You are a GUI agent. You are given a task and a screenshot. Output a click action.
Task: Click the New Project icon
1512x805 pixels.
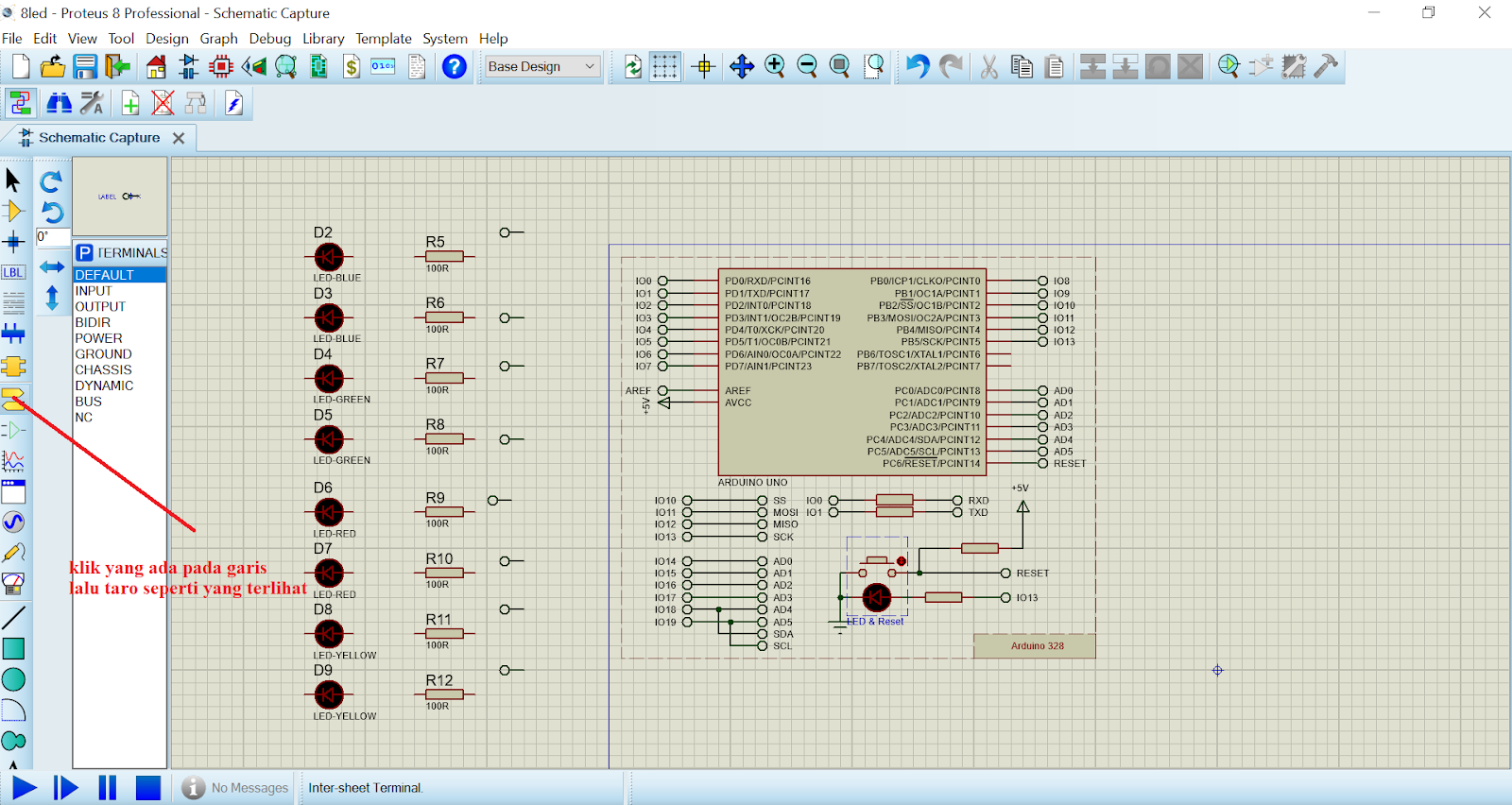point(21,66)
